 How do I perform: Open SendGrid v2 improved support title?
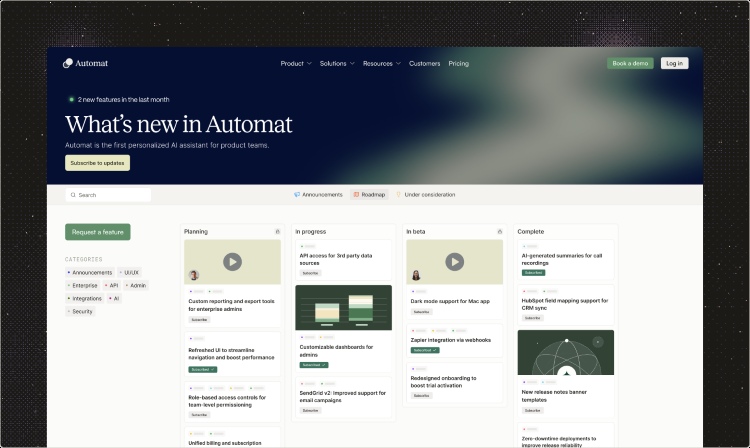342,396
